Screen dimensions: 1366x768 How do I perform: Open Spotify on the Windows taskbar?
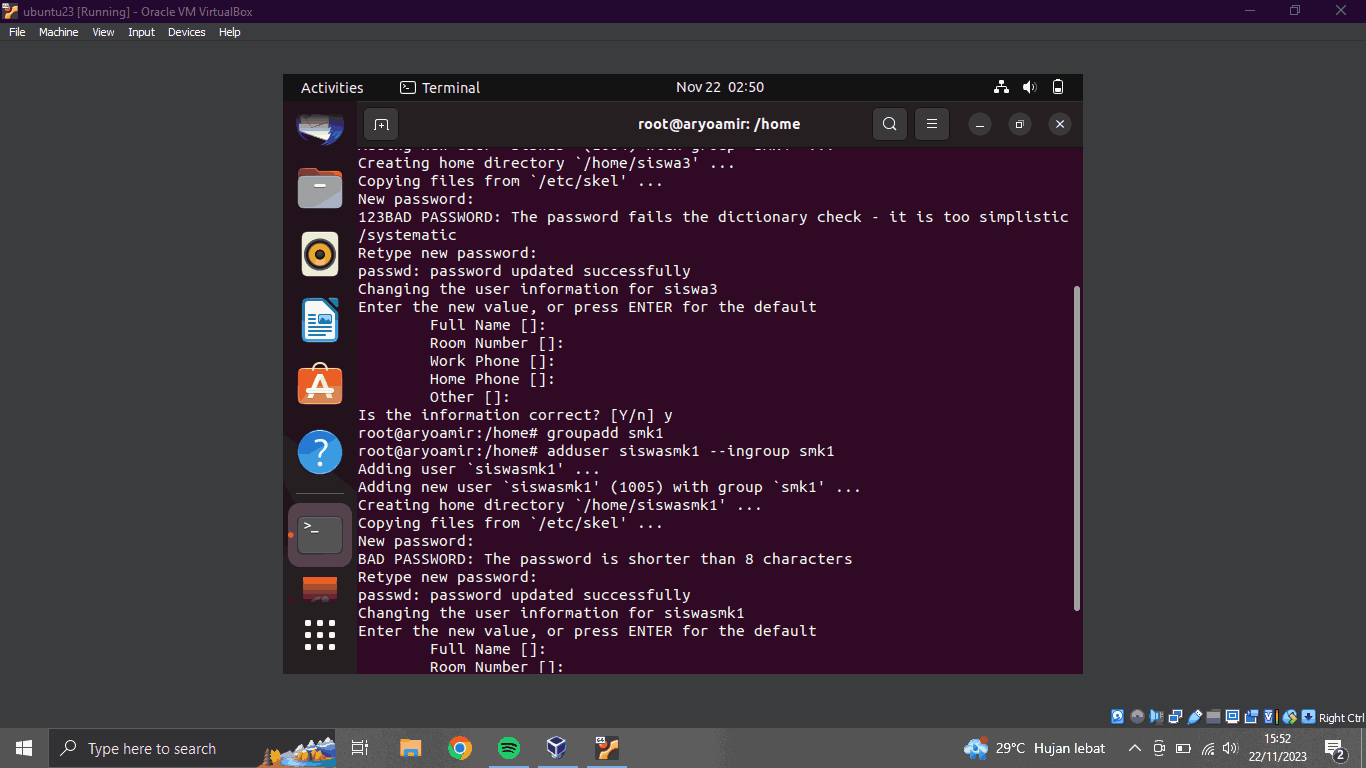[508, 748]
